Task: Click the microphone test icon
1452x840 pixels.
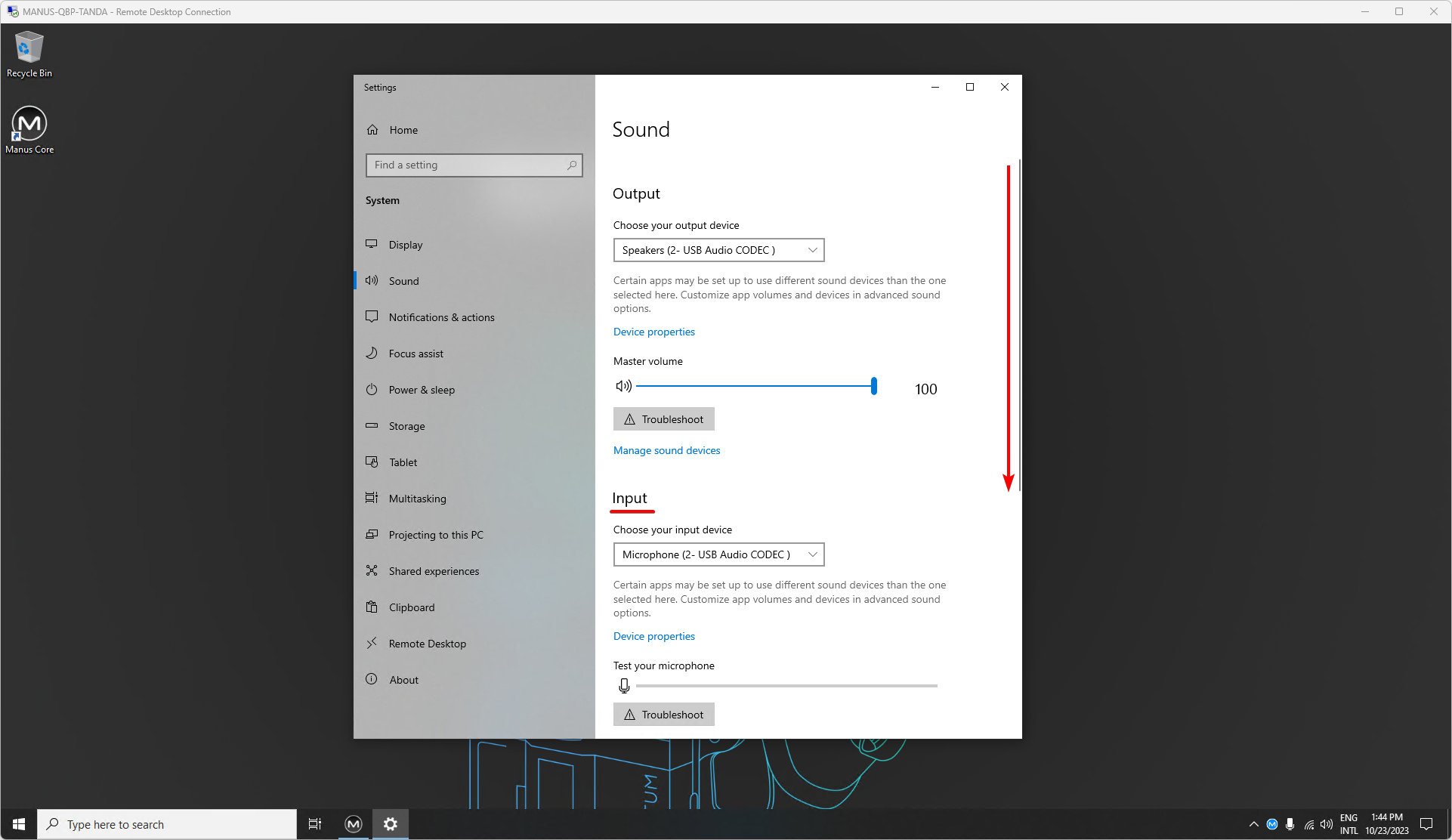Action: pyautogui.click(x=624, y=685)
